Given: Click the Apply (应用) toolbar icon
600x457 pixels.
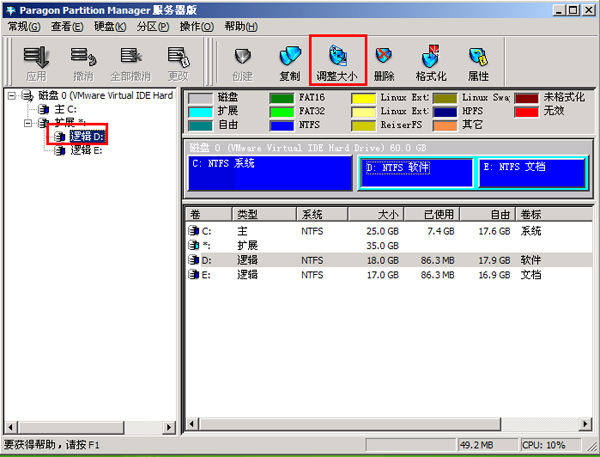Looking at the screenshot, I should point(36,57).
